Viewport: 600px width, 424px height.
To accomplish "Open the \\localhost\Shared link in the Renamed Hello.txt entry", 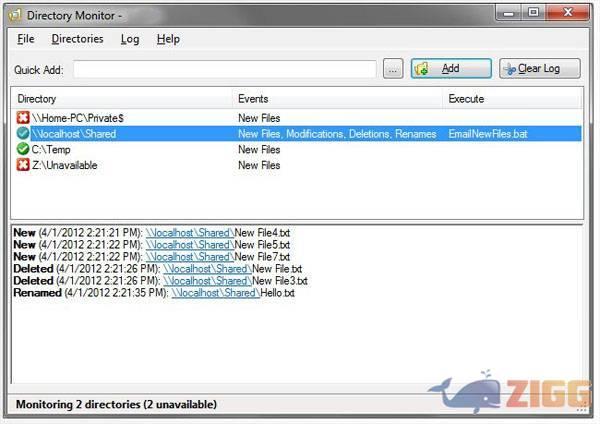I will tap(214, 293).
